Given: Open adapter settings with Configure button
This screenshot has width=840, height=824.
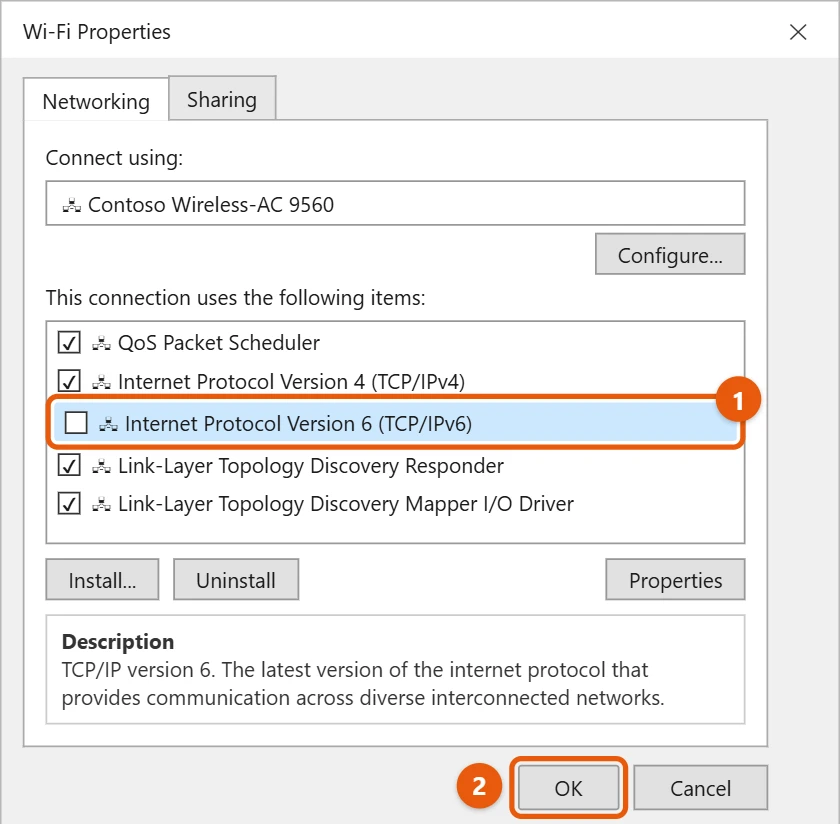Looking at the screenshot, I should pyautogui.click(x=670, y=254).
